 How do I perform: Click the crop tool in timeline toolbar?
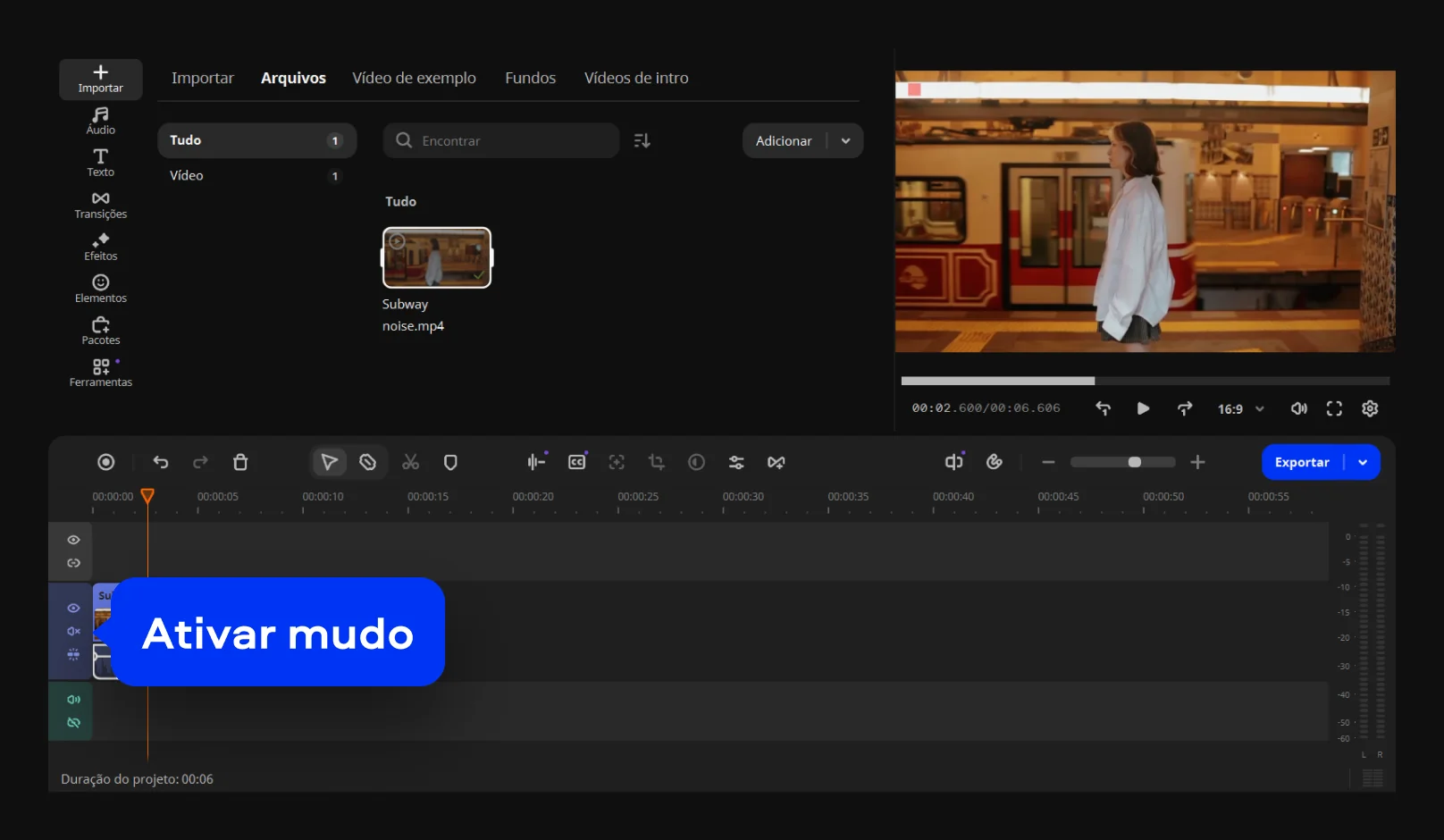(657, 462)
